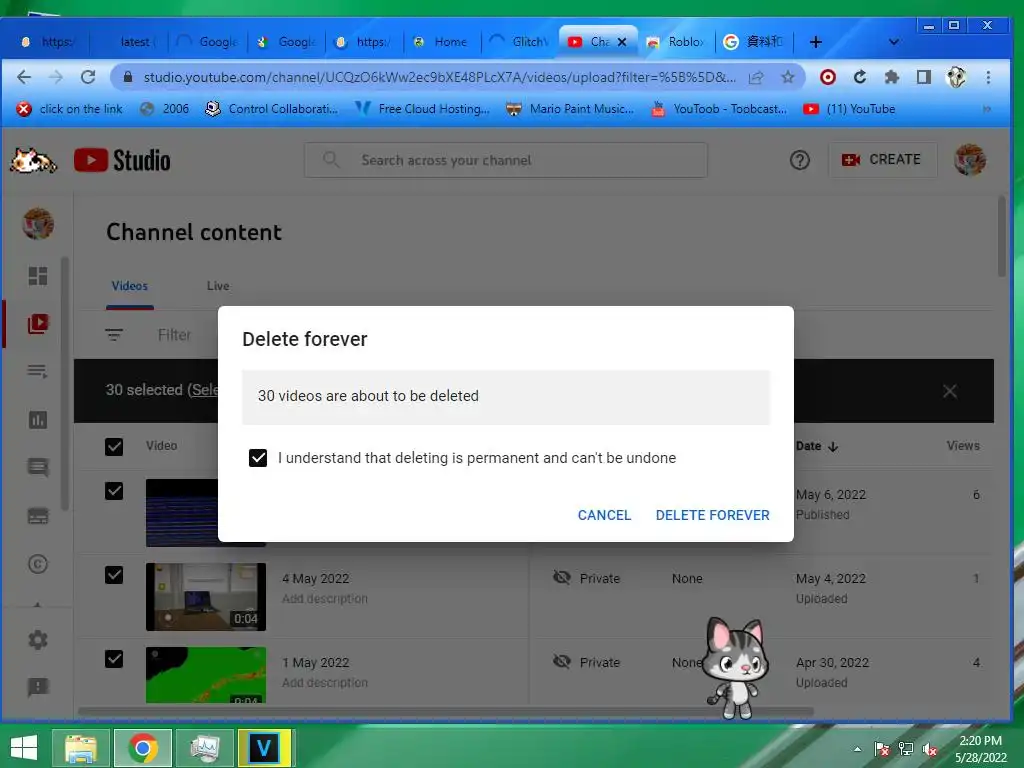
Task: Click the Views column header
Action: coord(963,445)
